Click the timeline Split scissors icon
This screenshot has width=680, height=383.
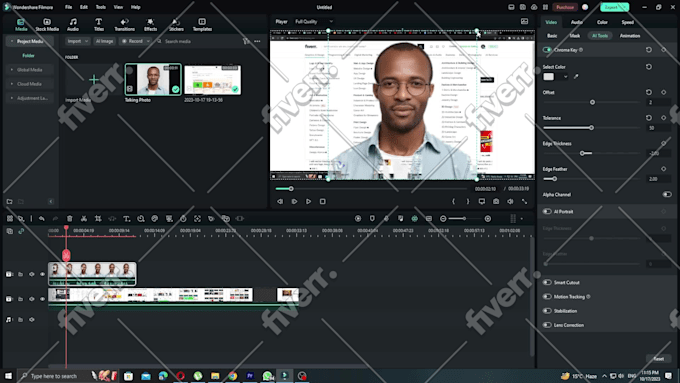84,219
